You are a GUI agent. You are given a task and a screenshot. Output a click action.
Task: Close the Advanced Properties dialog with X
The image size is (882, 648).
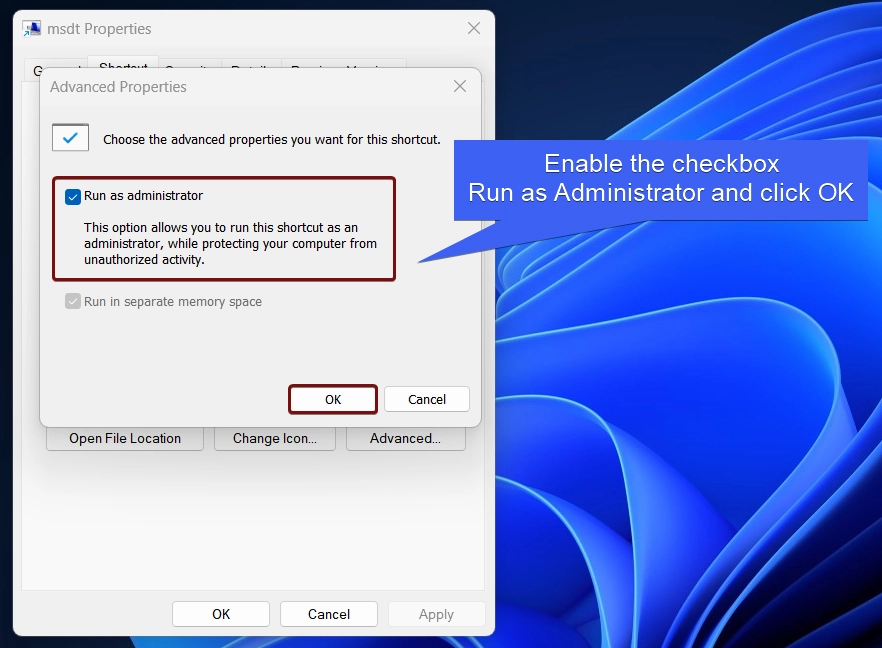(460, 87)
